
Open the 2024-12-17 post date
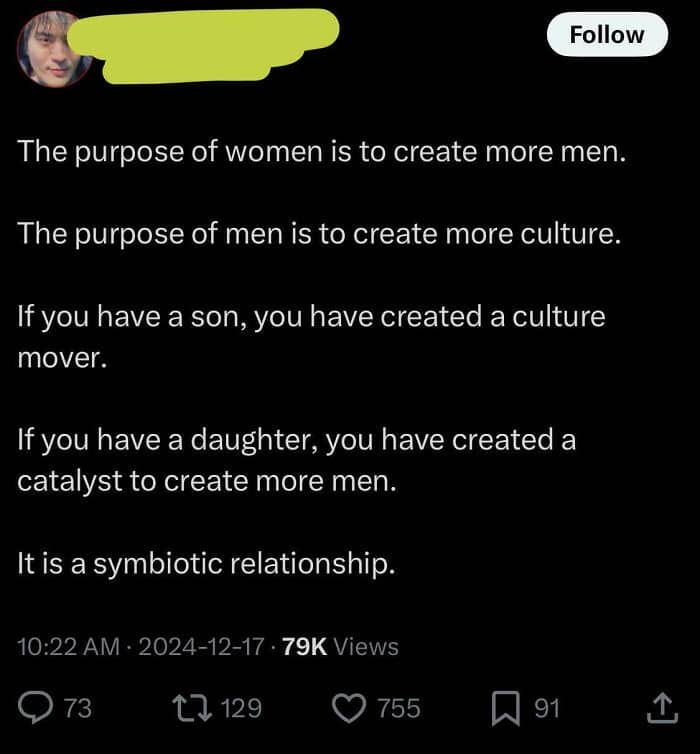pos(201,646)
